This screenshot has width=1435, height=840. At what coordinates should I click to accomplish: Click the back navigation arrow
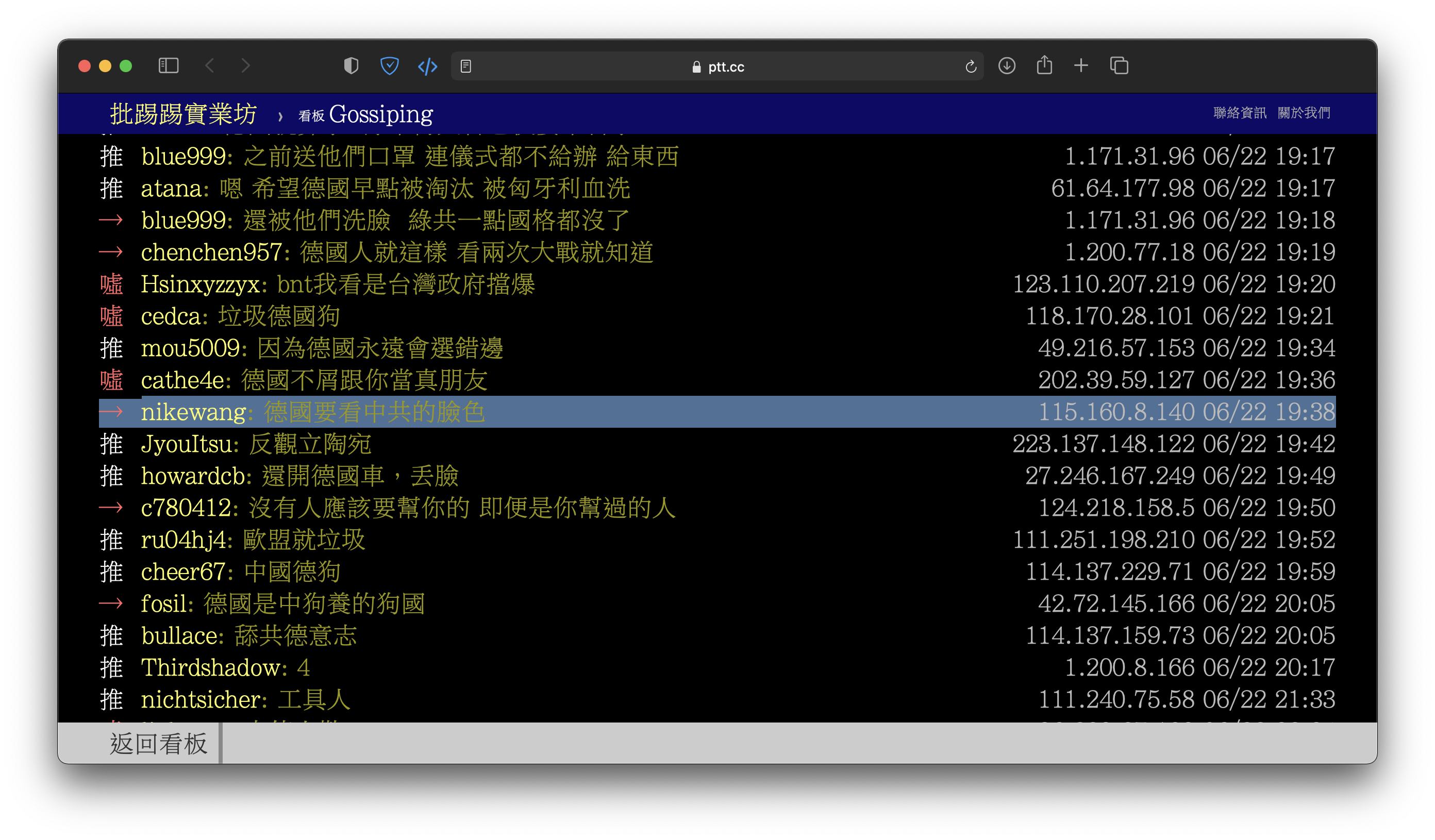tap(210, 66)
